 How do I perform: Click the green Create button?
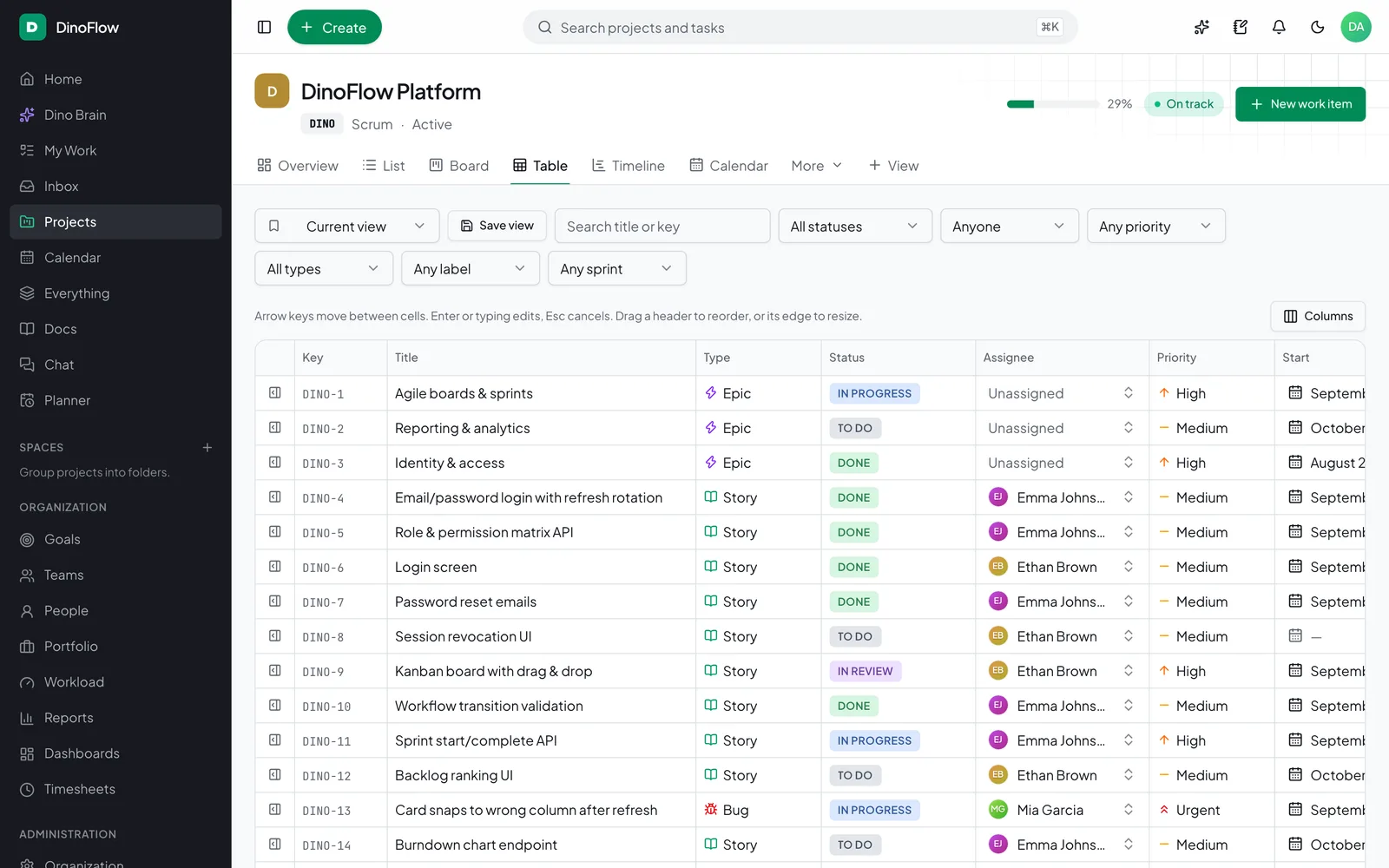[334, 27]
